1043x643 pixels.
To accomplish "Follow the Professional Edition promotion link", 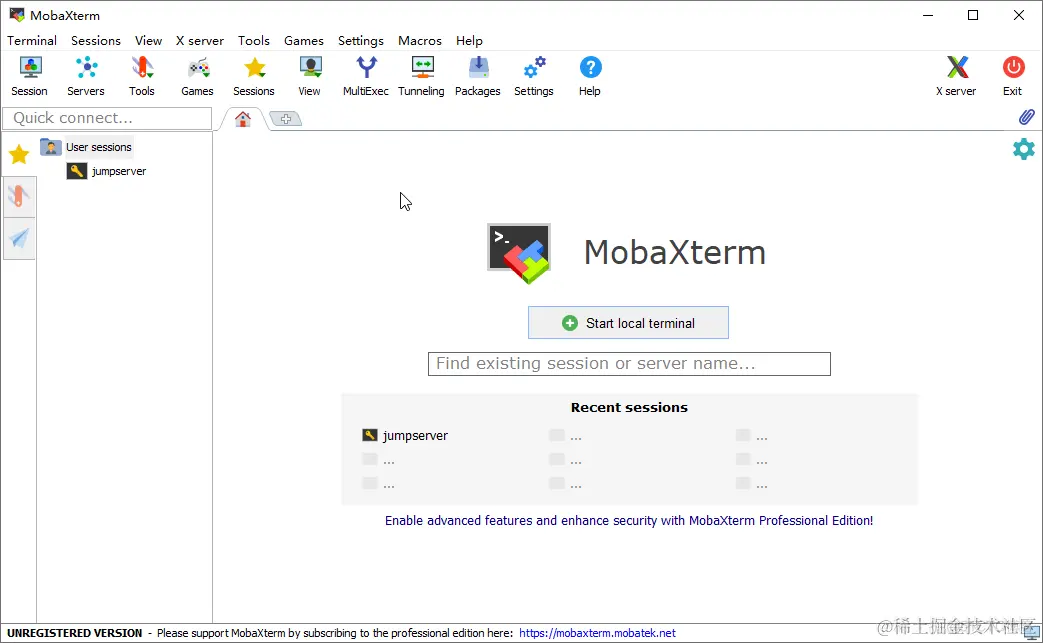I will tap(629, 521).
